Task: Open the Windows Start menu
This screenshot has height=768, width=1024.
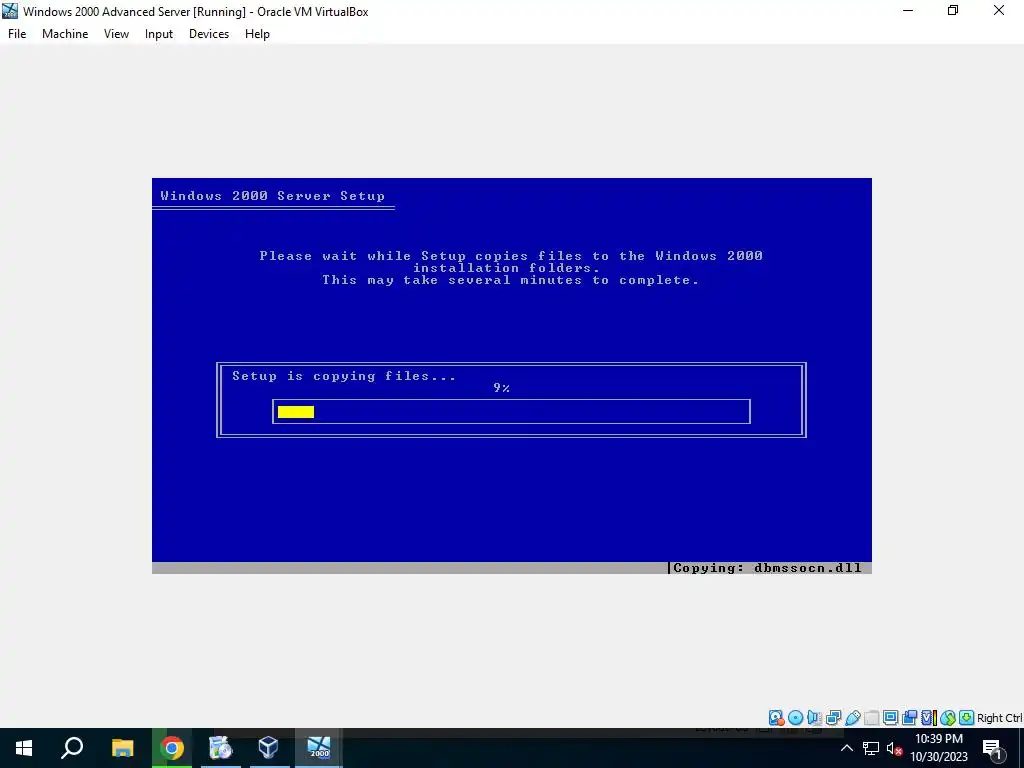Action: tap(24, 748)
